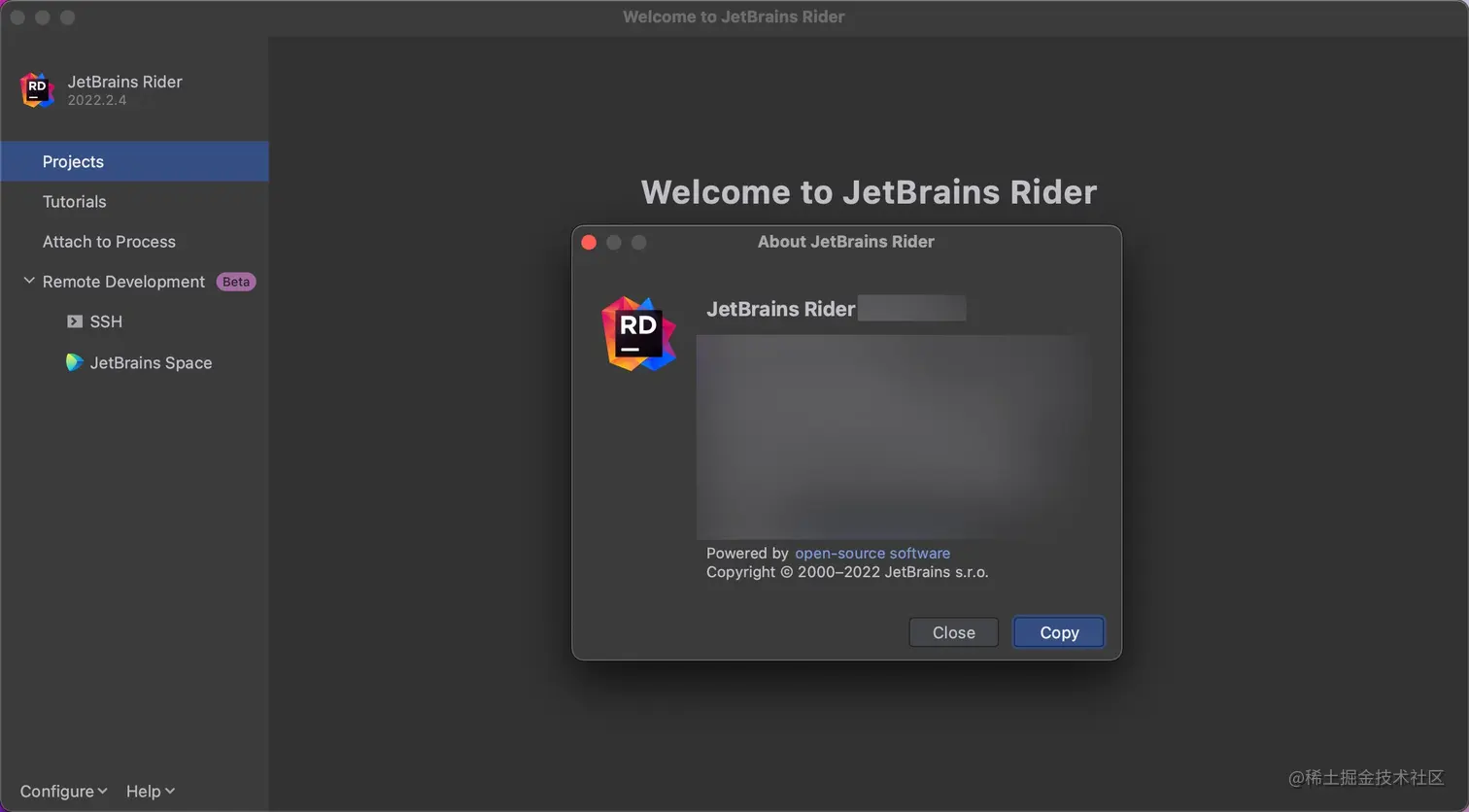1469x812 pixels.
Task: Select JetBrains Space entry
Action: 151,362
